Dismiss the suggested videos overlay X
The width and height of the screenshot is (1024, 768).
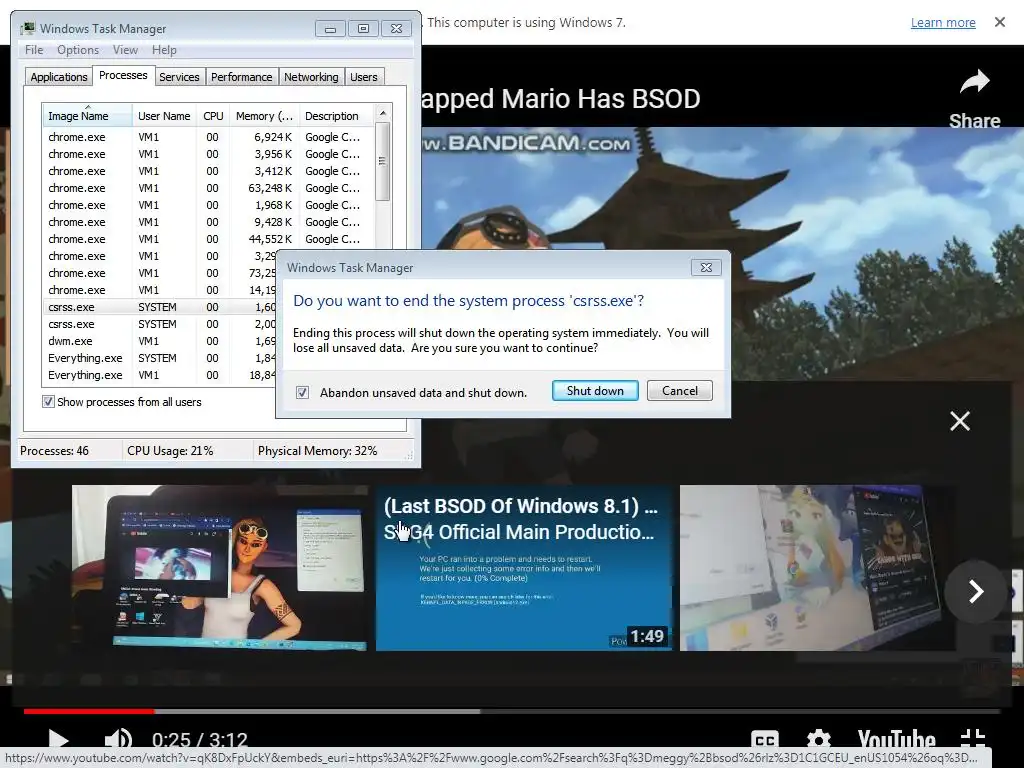click(959, 421)
